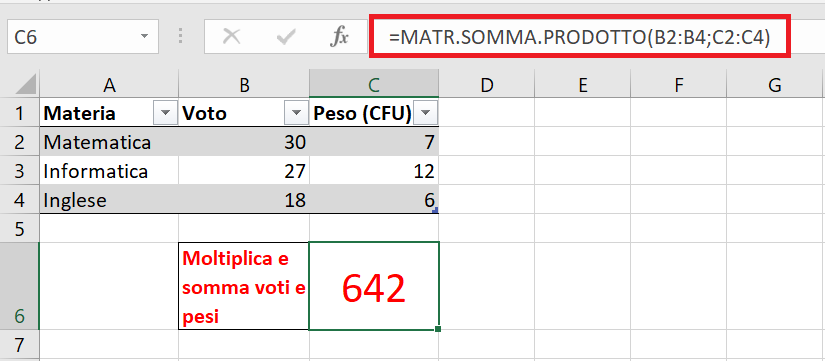This screenshot has width=825, height=361.
Task: Open the Voto column filter dropdown
Action: (x=297, y=113)
